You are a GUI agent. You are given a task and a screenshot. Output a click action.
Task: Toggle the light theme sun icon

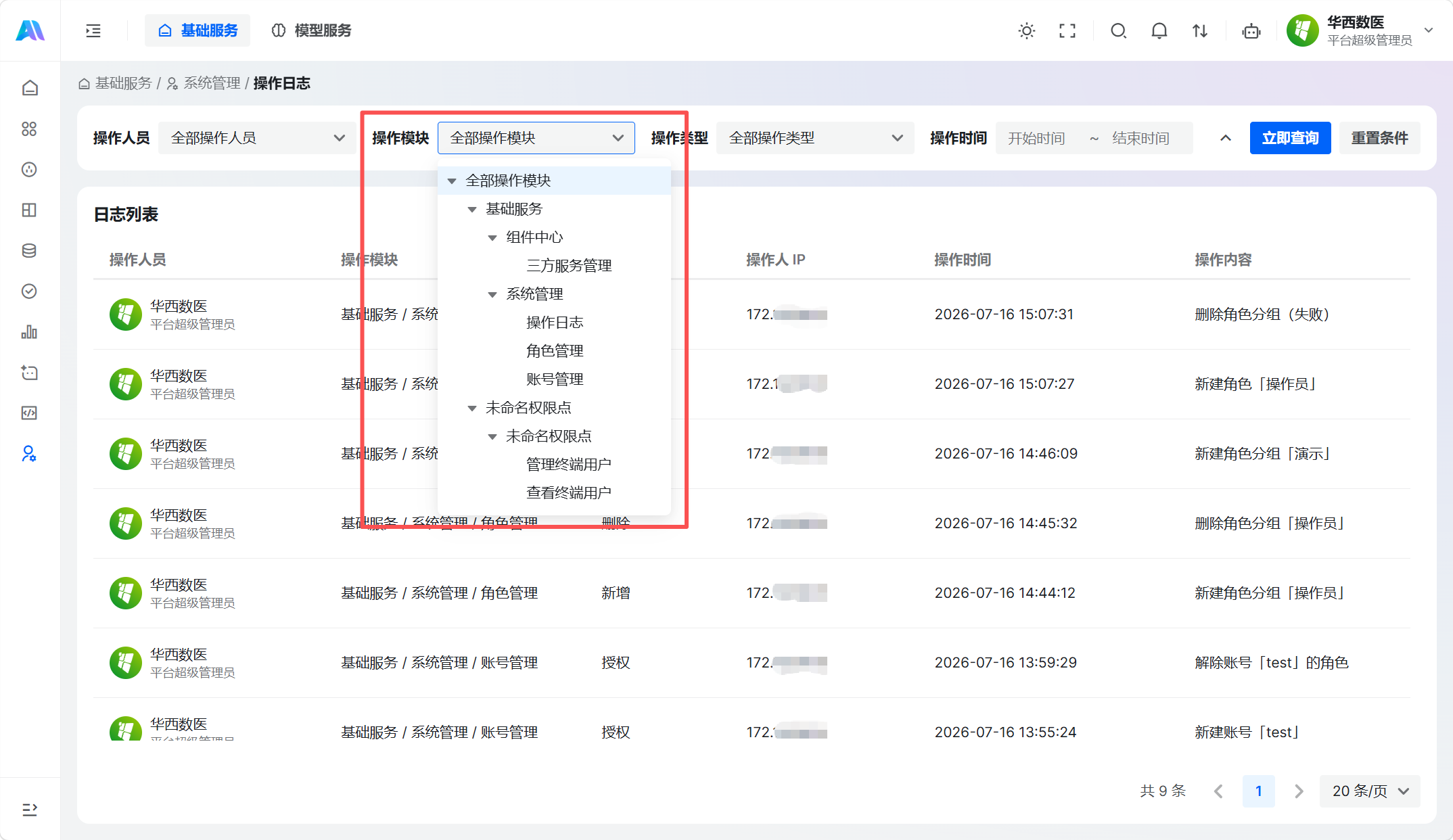1027,30
